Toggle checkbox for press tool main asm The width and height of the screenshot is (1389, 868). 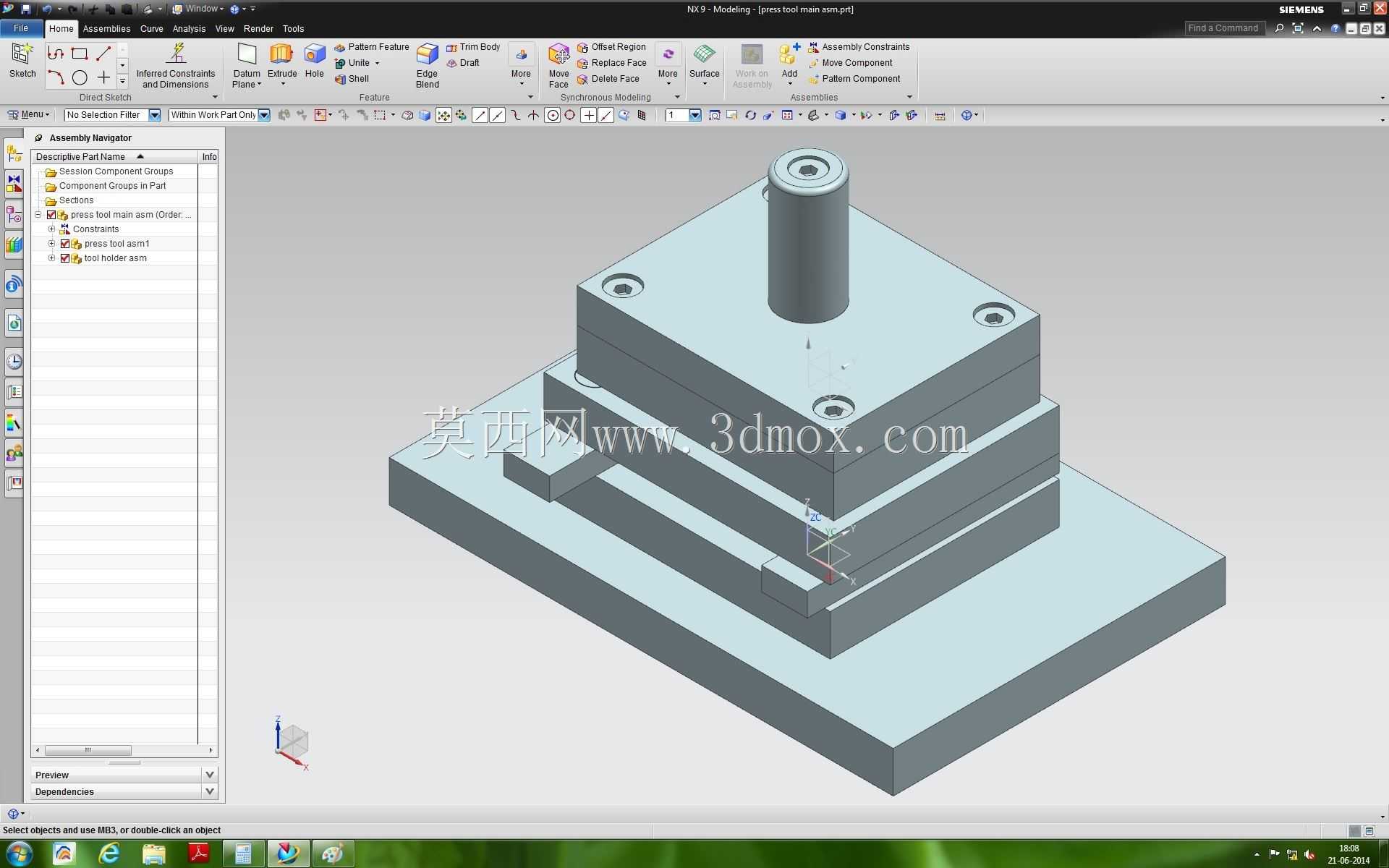click(x=51, y=215)
